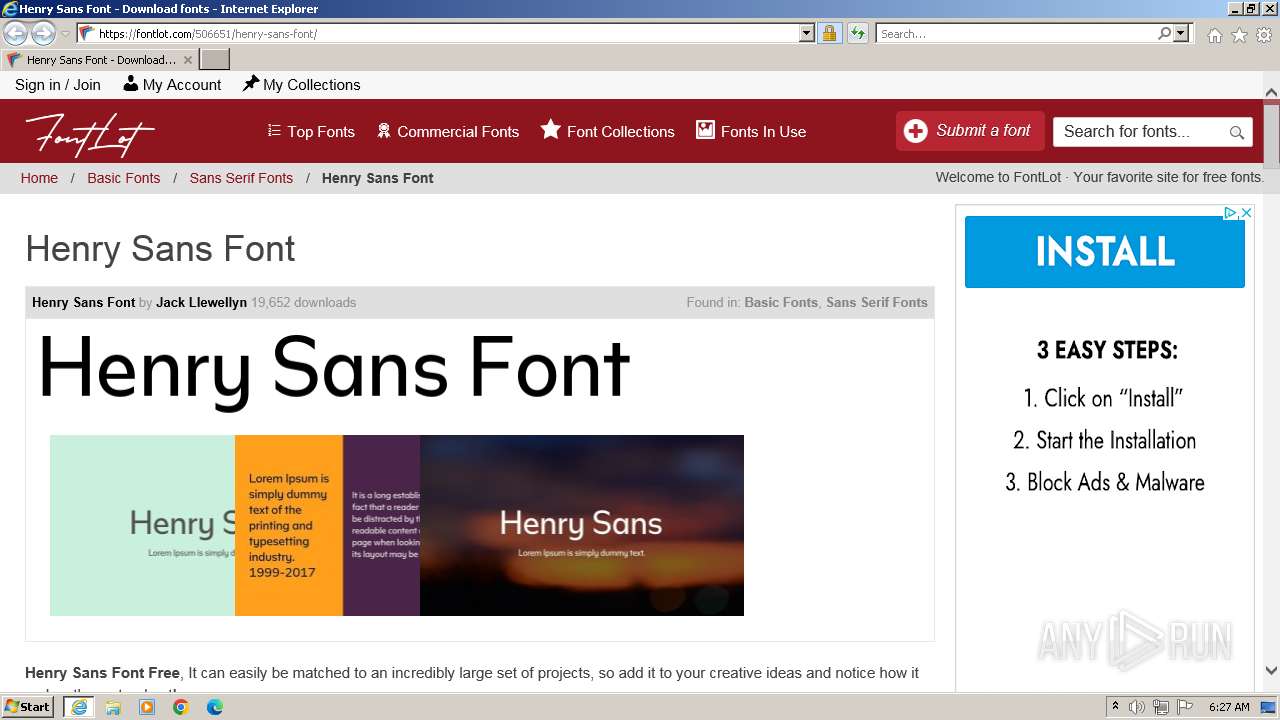Open the volume speaker tray icon
Viewport: 1280px width, 720px height.
[x=1137, y=707]
